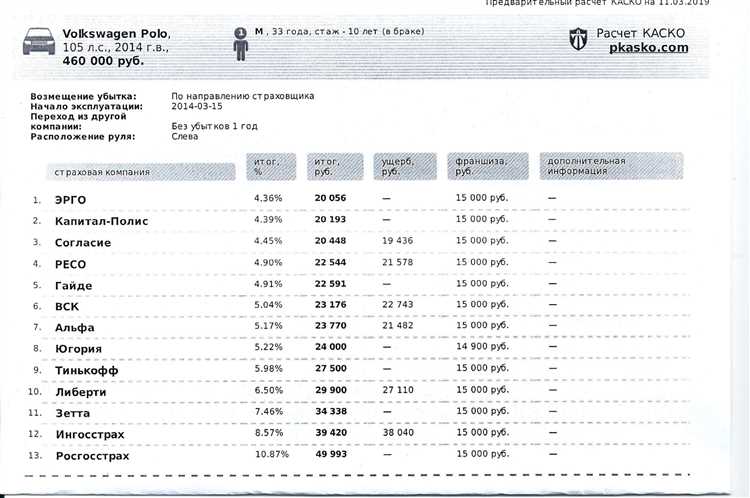Select the ВСК company name
This screenshot has width=750, height=498.
pos(67,307)
